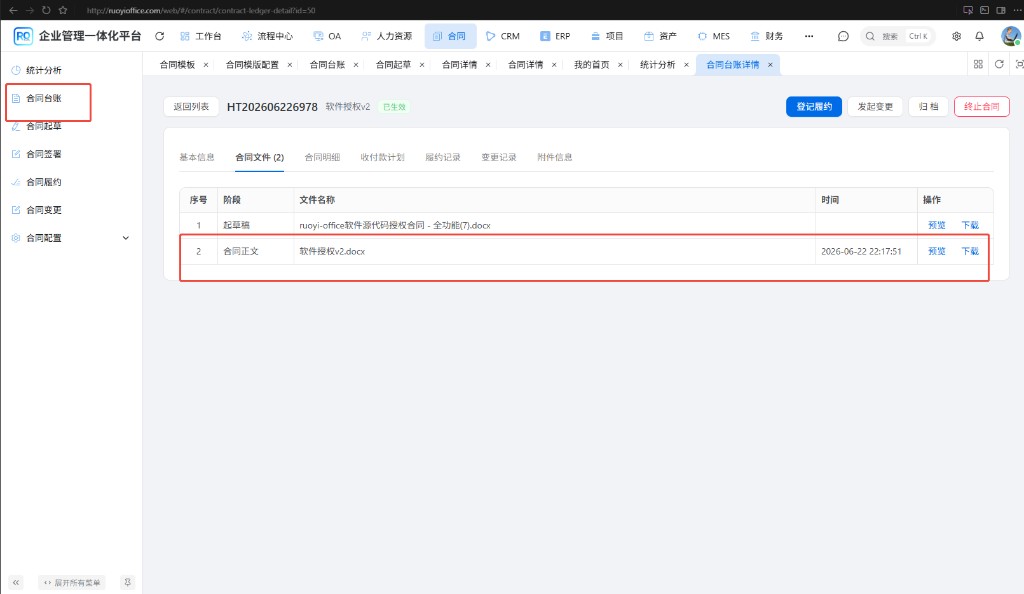The image size is (1024, 594).
Task: Click the reload page icon on the tab bar
Action: tap(999, 64)
